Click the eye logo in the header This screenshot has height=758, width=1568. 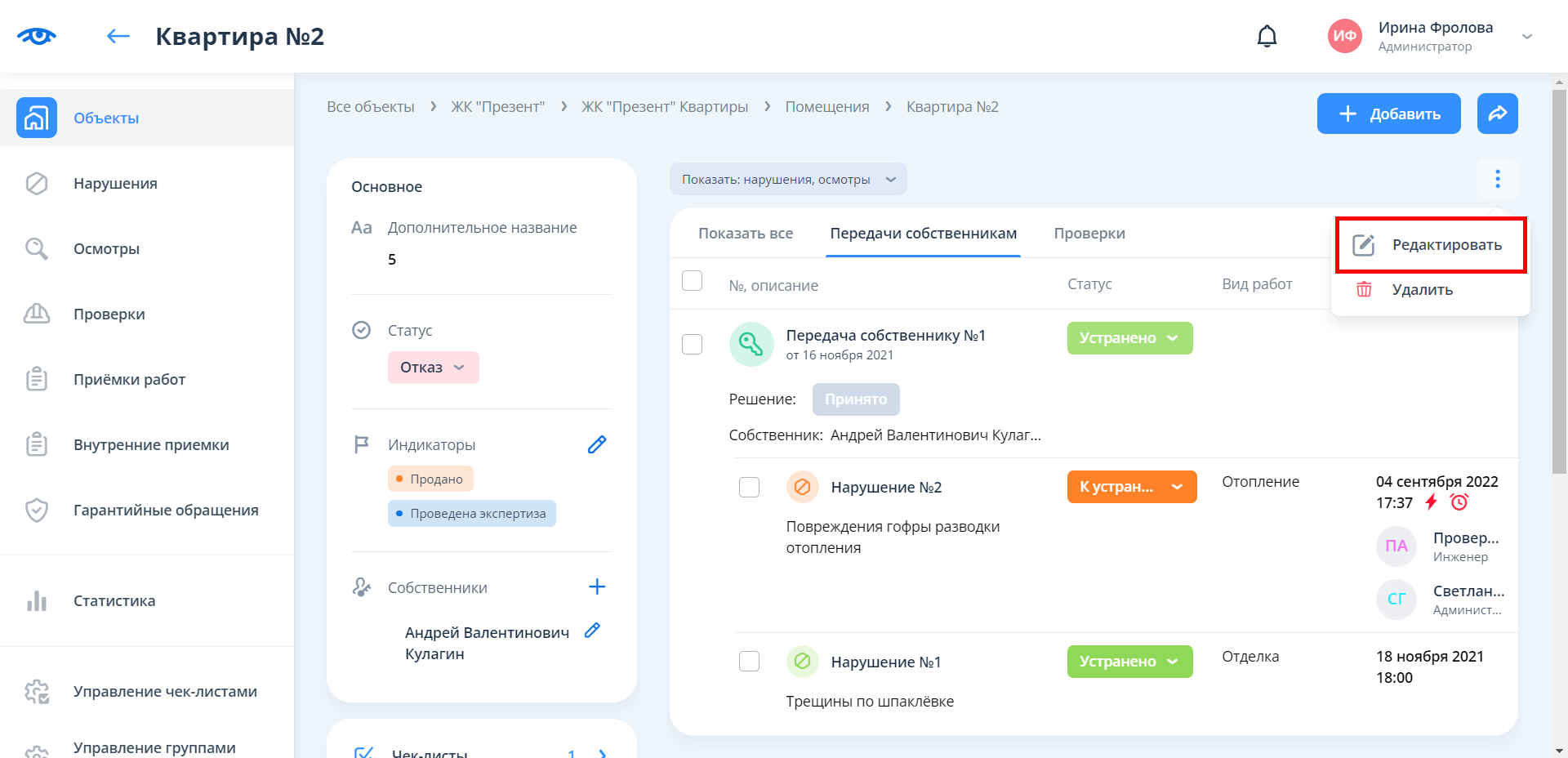37,36
